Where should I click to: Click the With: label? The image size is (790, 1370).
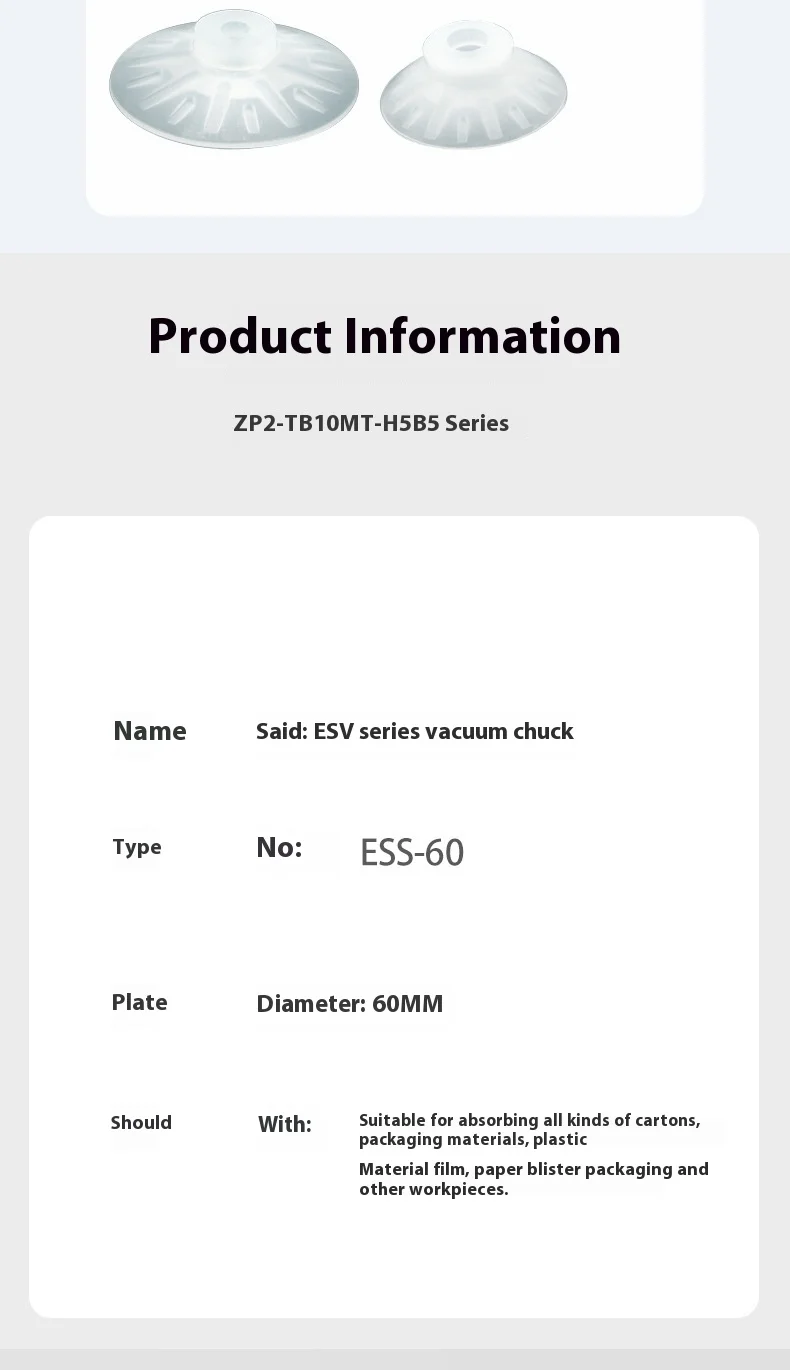pos(285,1125)
